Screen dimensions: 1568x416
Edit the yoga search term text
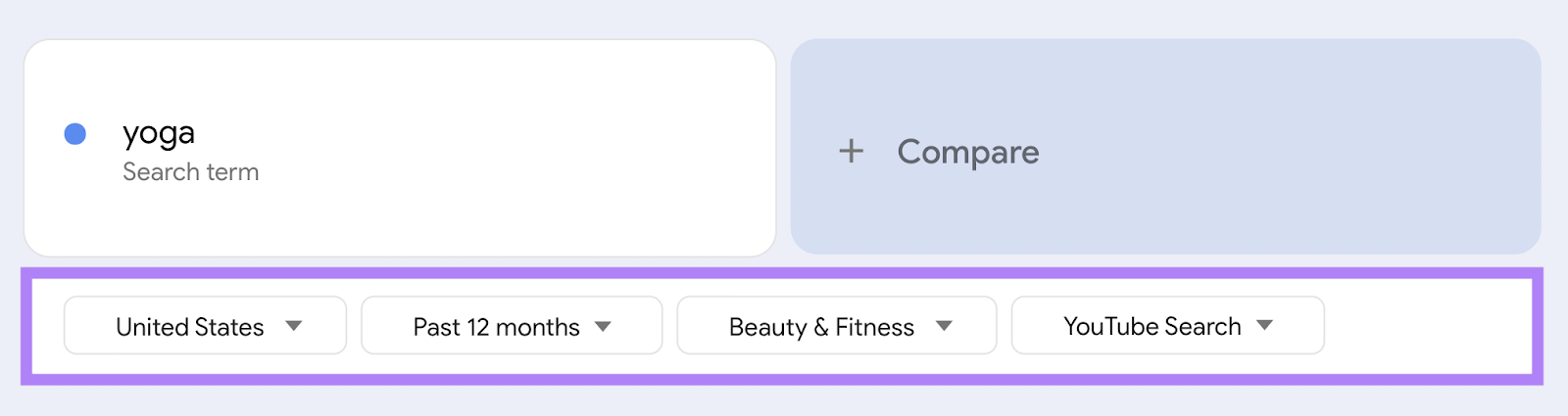[x=159, y=133]
